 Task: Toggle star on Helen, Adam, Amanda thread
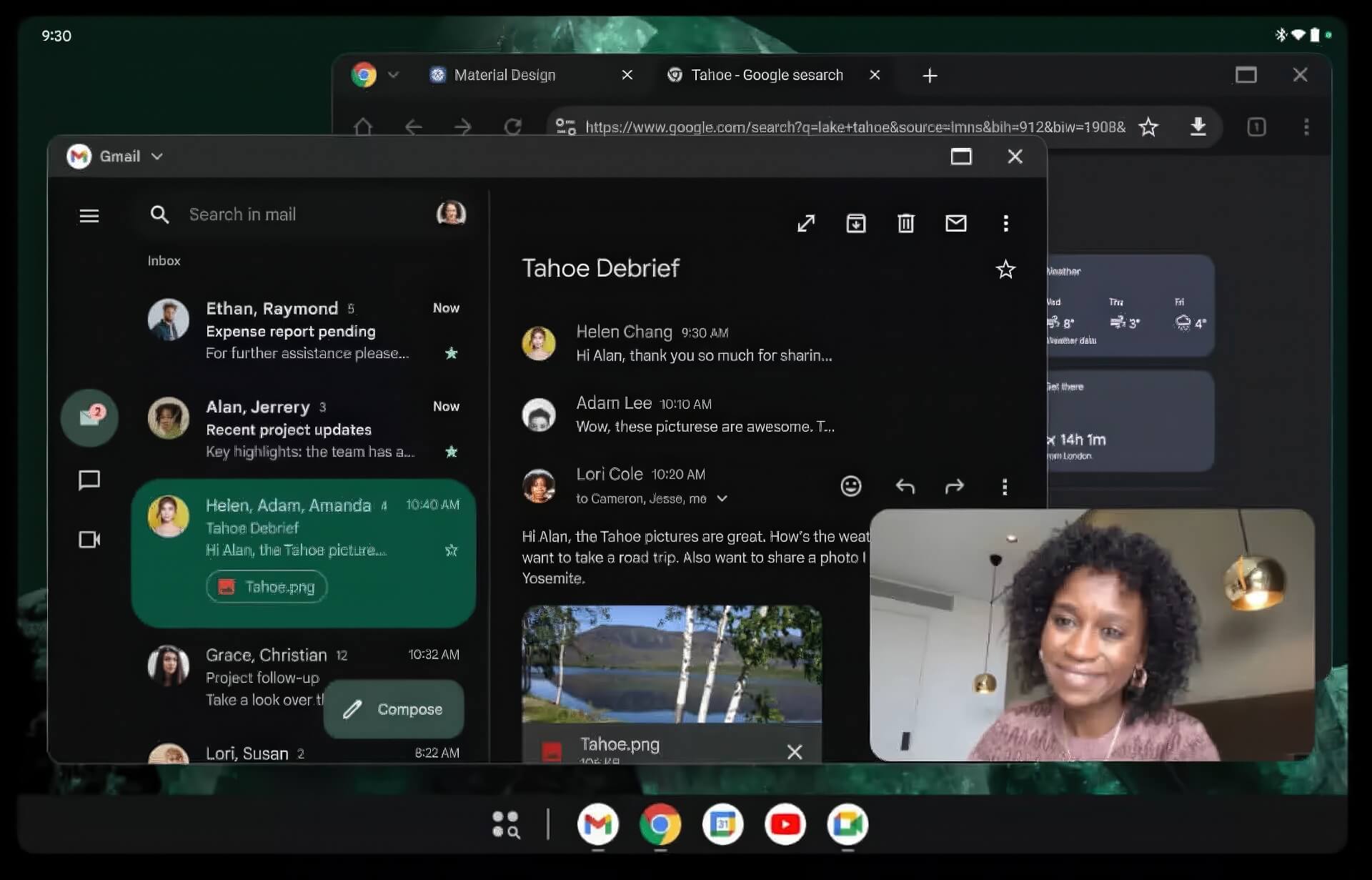(451, 550)
